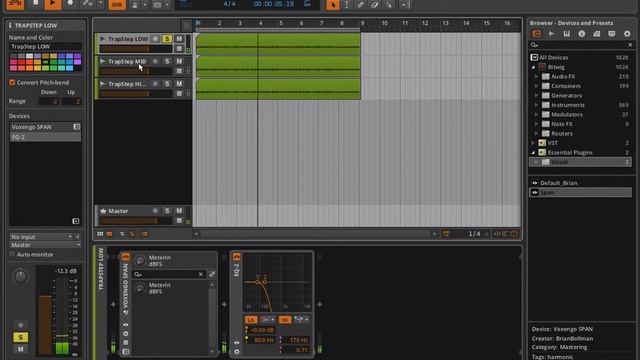Viewport: 640px width, 360px height.
Task: Adjust the Master track volume slider
Action: click(136, 221)
